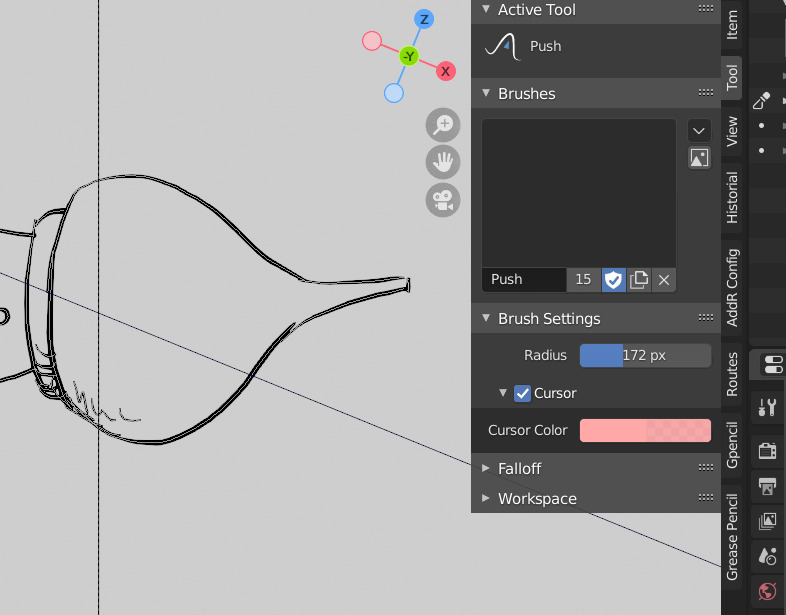
Task: Switch to the Historial sidebar tab
Action: tap(732, 197)
